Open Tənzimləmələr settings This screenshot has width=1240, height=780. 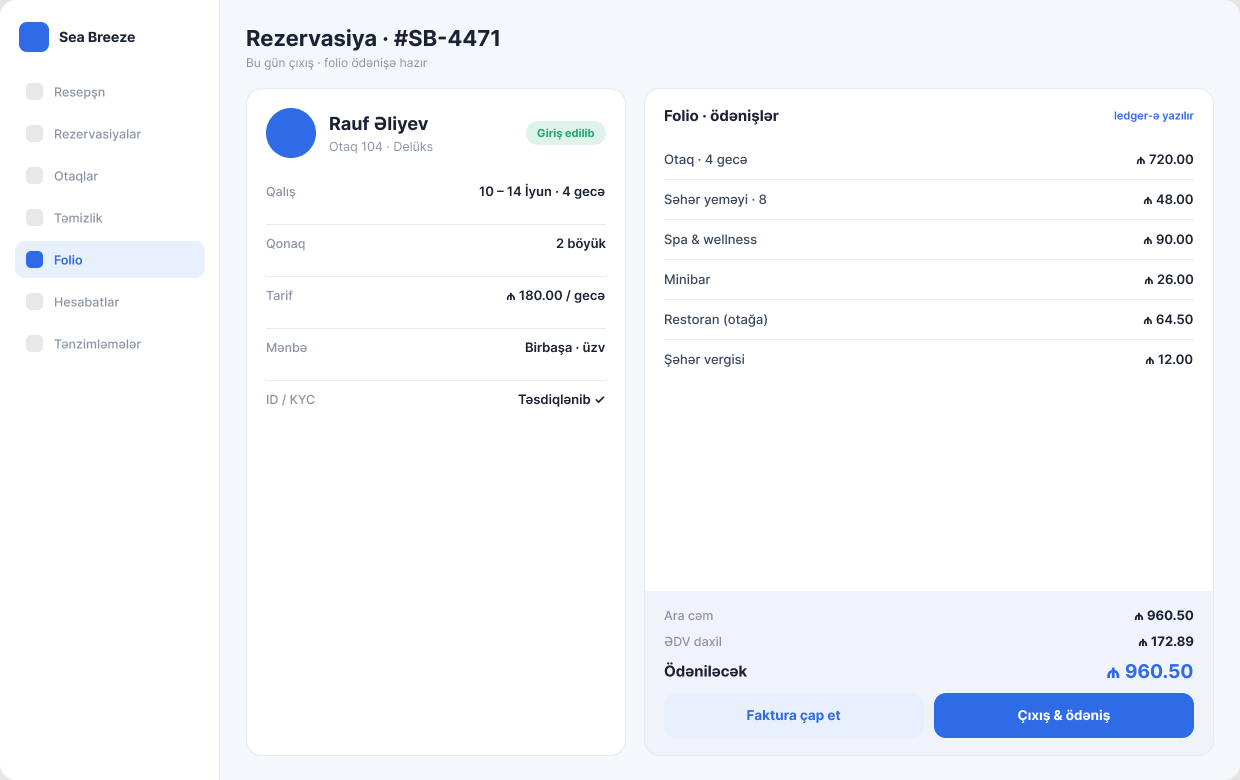(110, 344)
